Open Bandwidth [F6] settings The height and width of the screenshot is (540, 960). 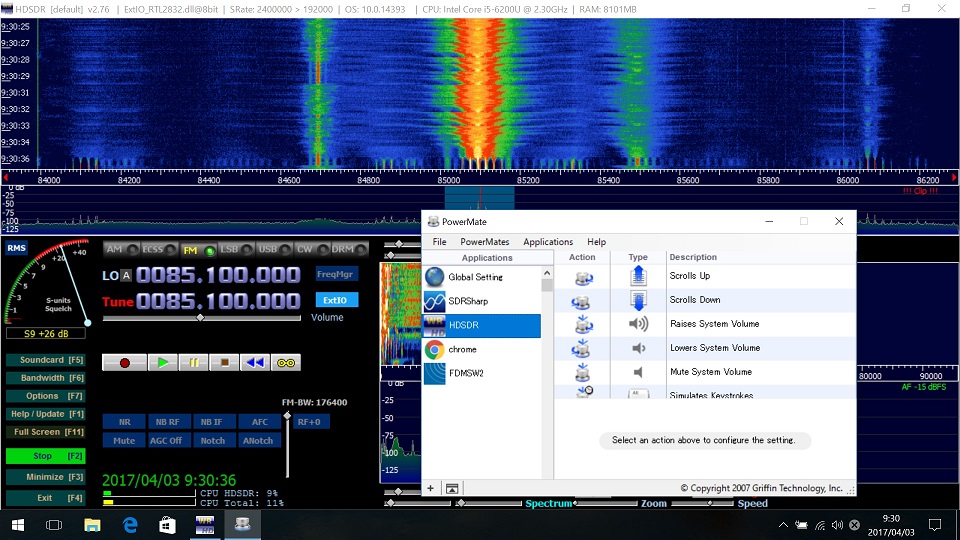pyautogui.click(x=46, y=378)
